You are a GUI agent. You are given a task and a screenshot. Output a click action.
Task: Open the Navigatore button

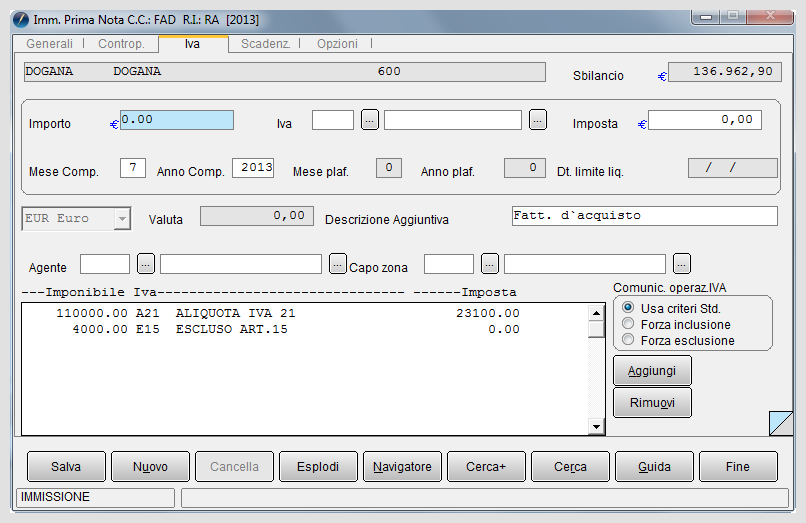click(402, 466)
